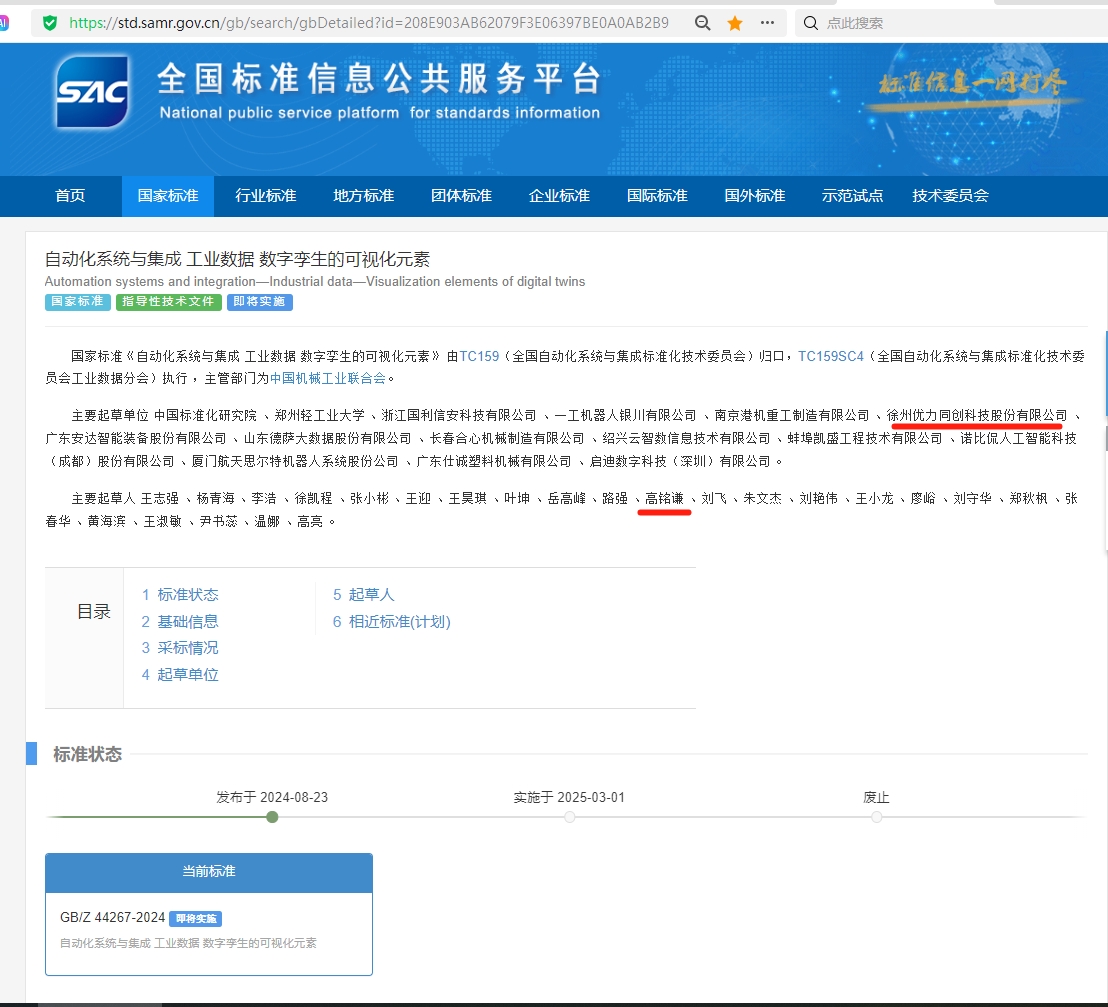Viewport: 1108px width, 1007px height.
Task: Open the three-dot page actions menu
Action: (767, 23)
